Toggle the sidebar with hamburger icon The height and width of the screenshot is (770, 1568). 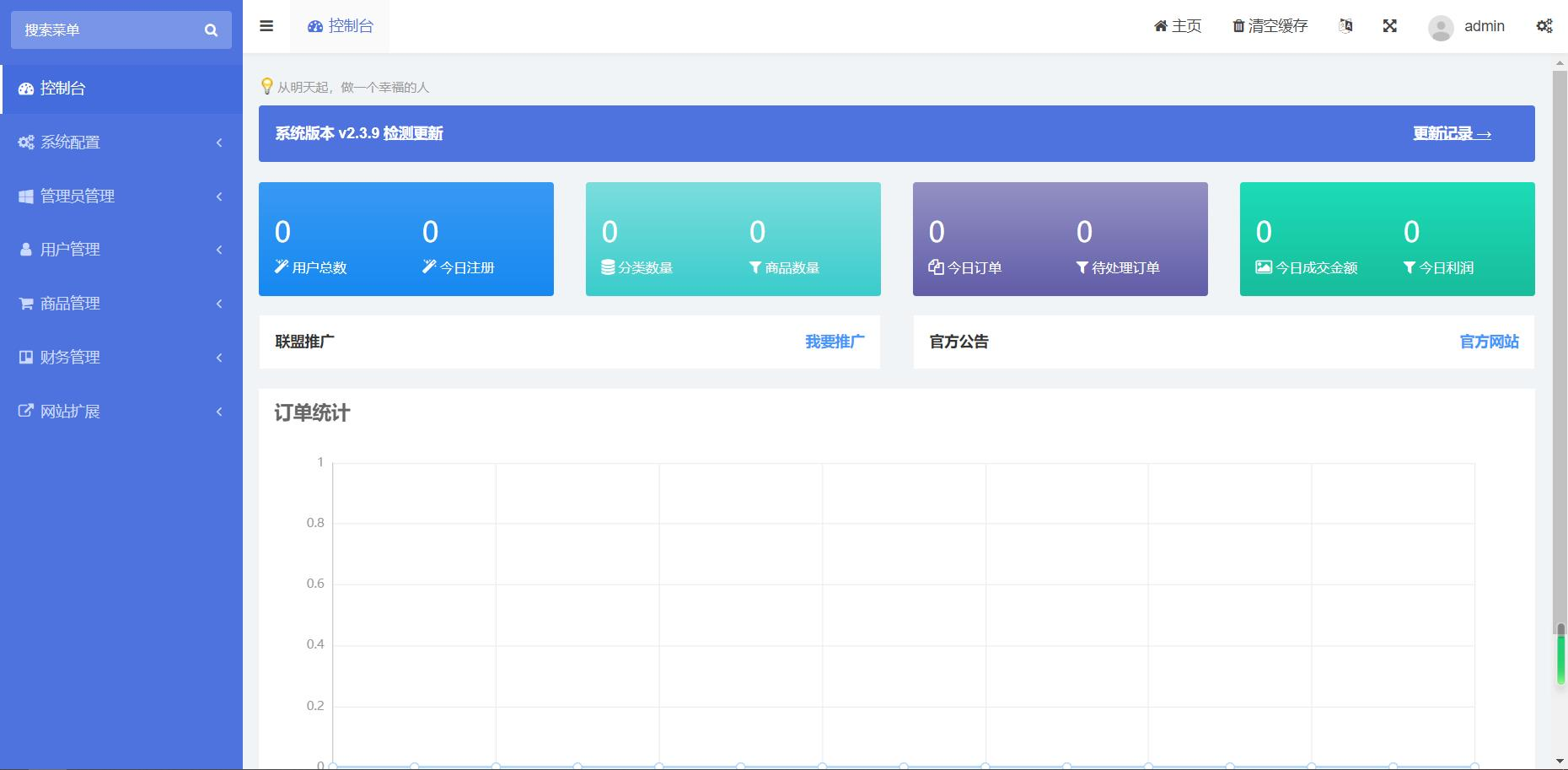(x=266, y=26)
